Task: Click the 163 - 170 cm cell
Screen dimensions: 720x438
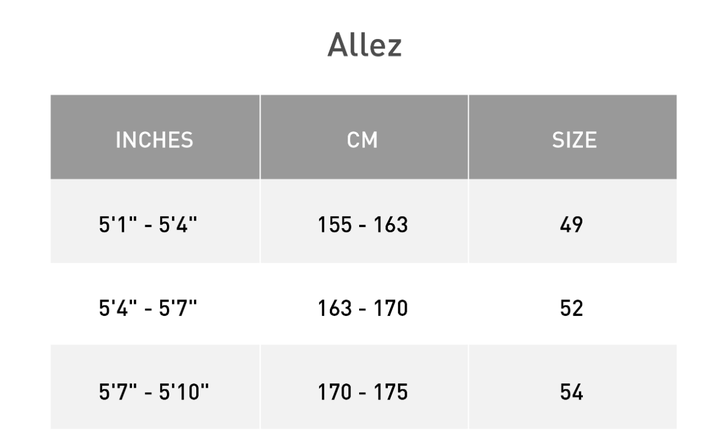Action: [364, 304]
